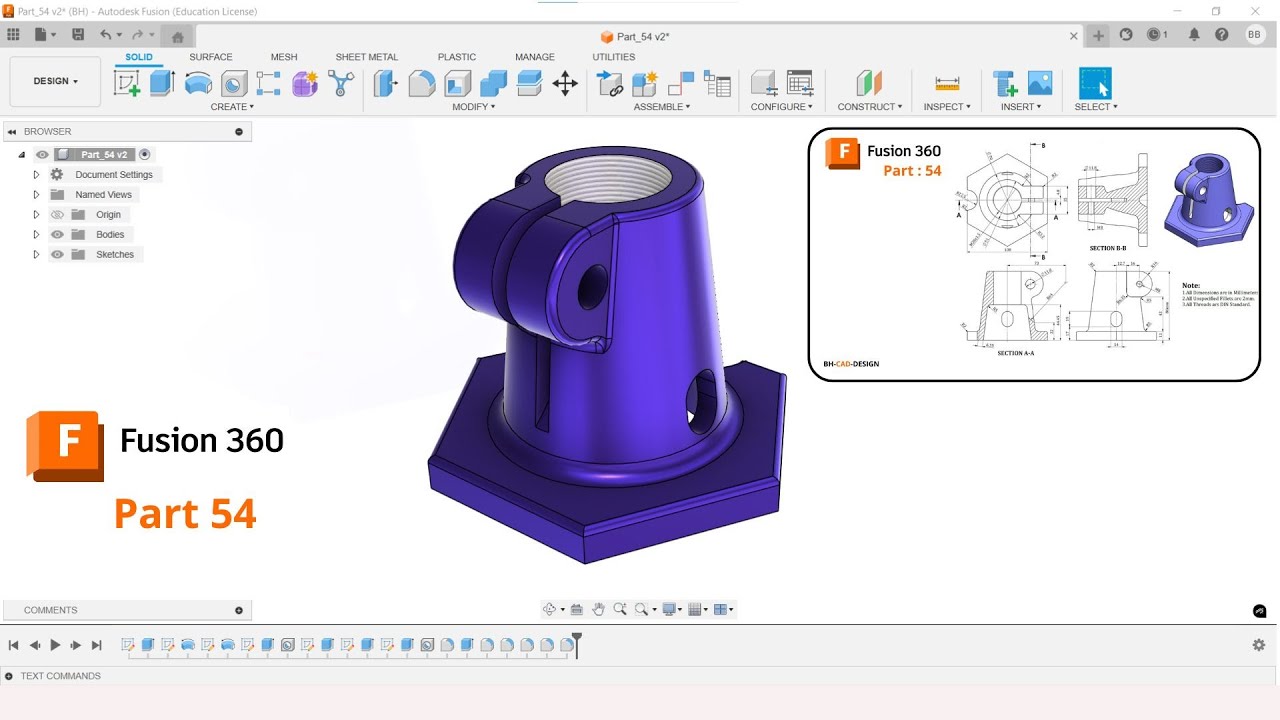Expand the Named Views tree node

pyautogui.click(x=36, y=195)
